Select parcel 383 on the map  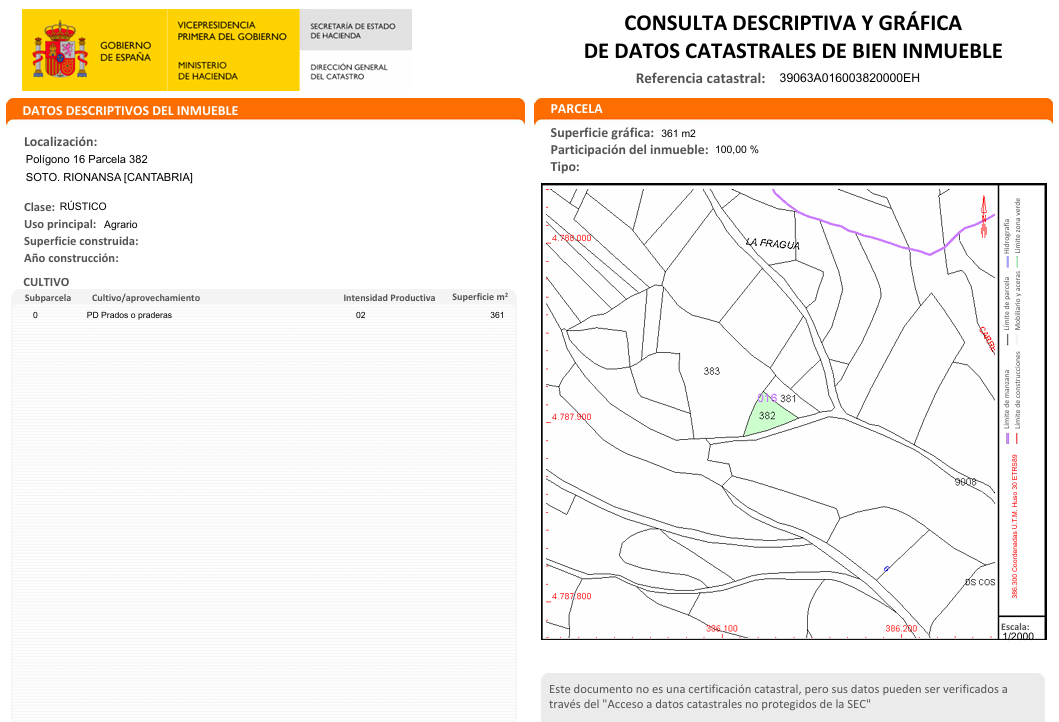pyautogui.click(x=711, y=371)
